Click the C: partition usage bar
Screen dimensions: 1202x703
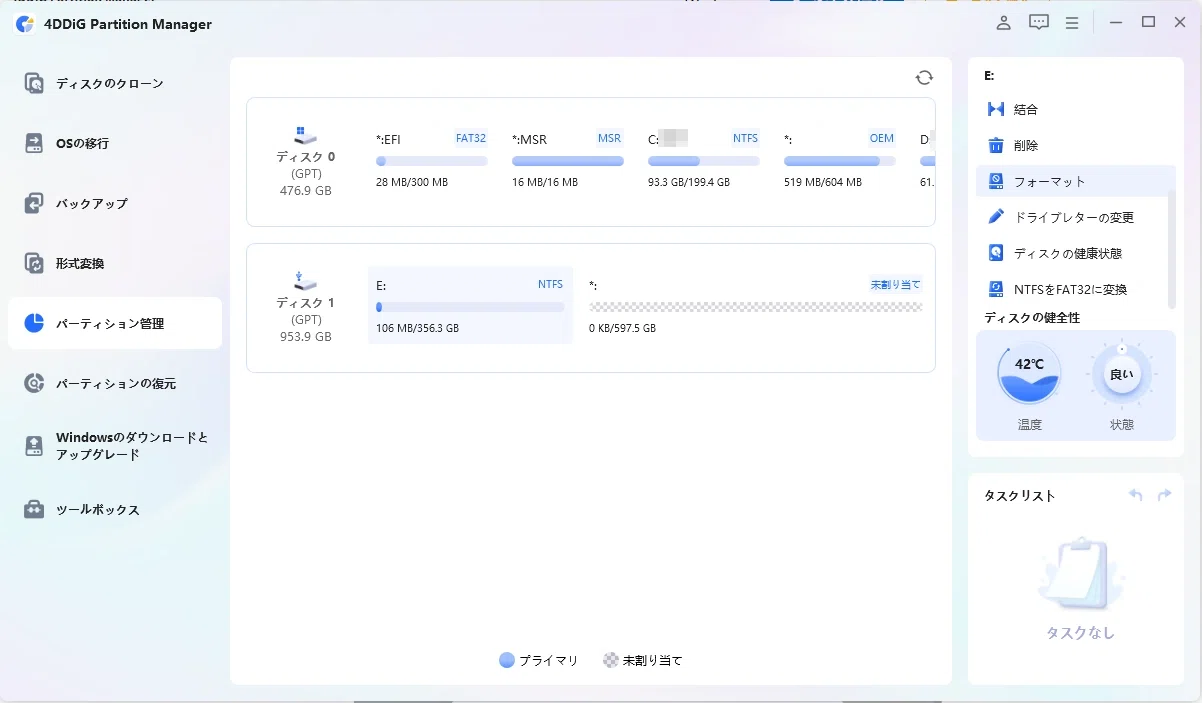click(x=703, y=161)
